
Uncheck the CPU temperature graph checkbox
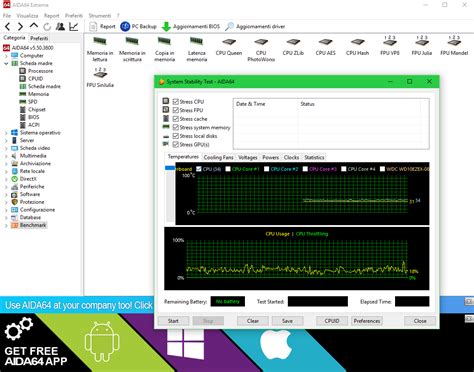click(x=199, y=169)
